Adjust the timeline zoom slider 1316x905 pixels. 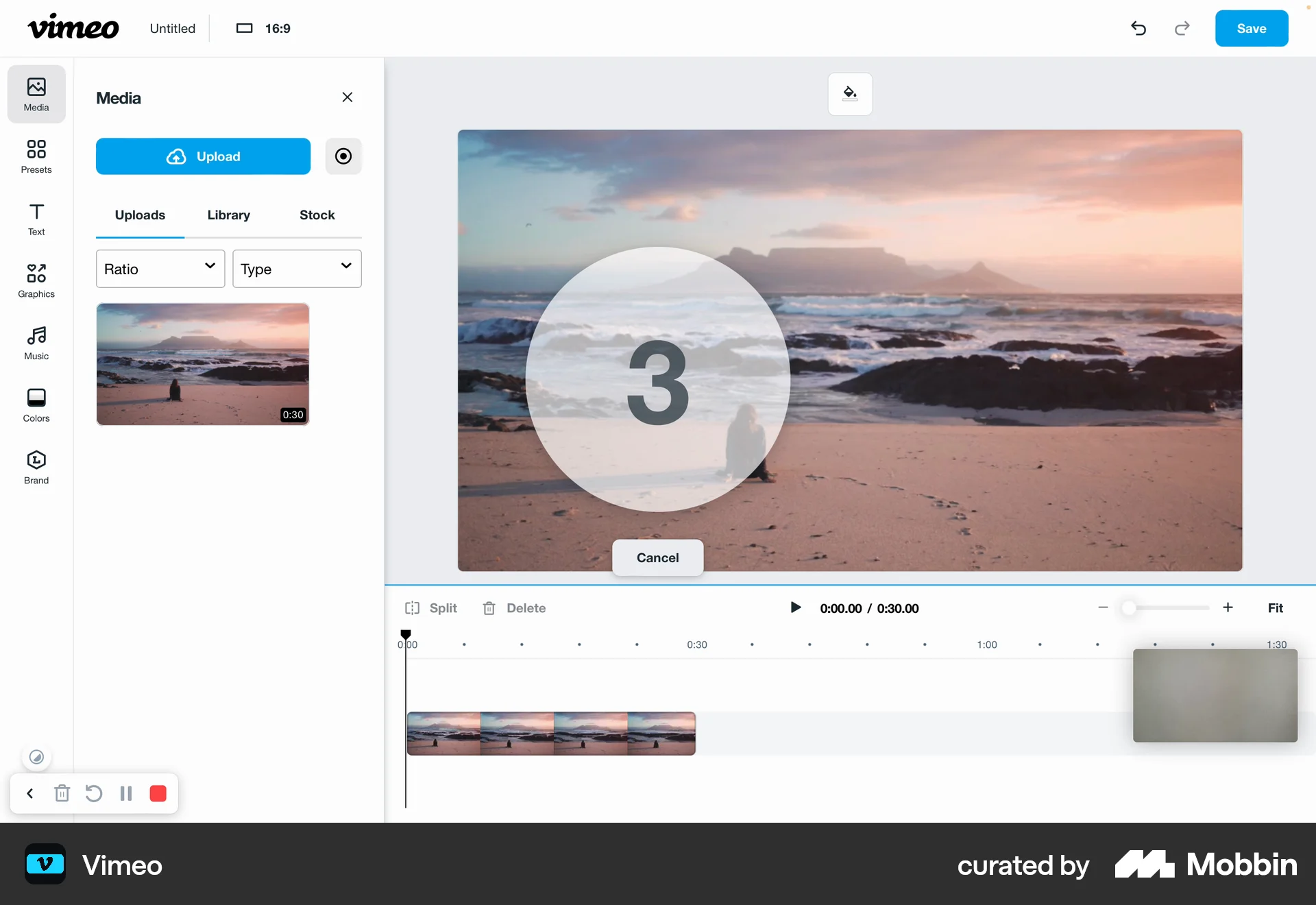[1130, 608]
